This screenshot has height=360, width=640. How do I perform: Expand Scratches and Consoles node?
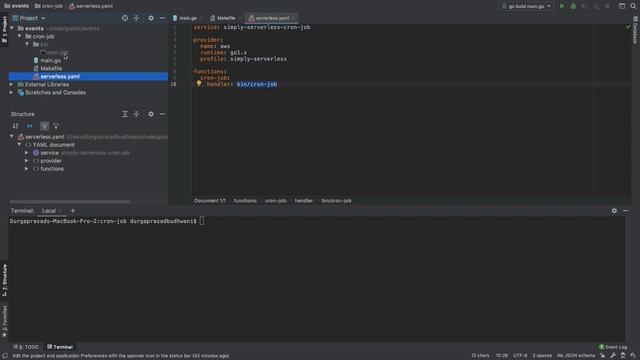point(11,93)
